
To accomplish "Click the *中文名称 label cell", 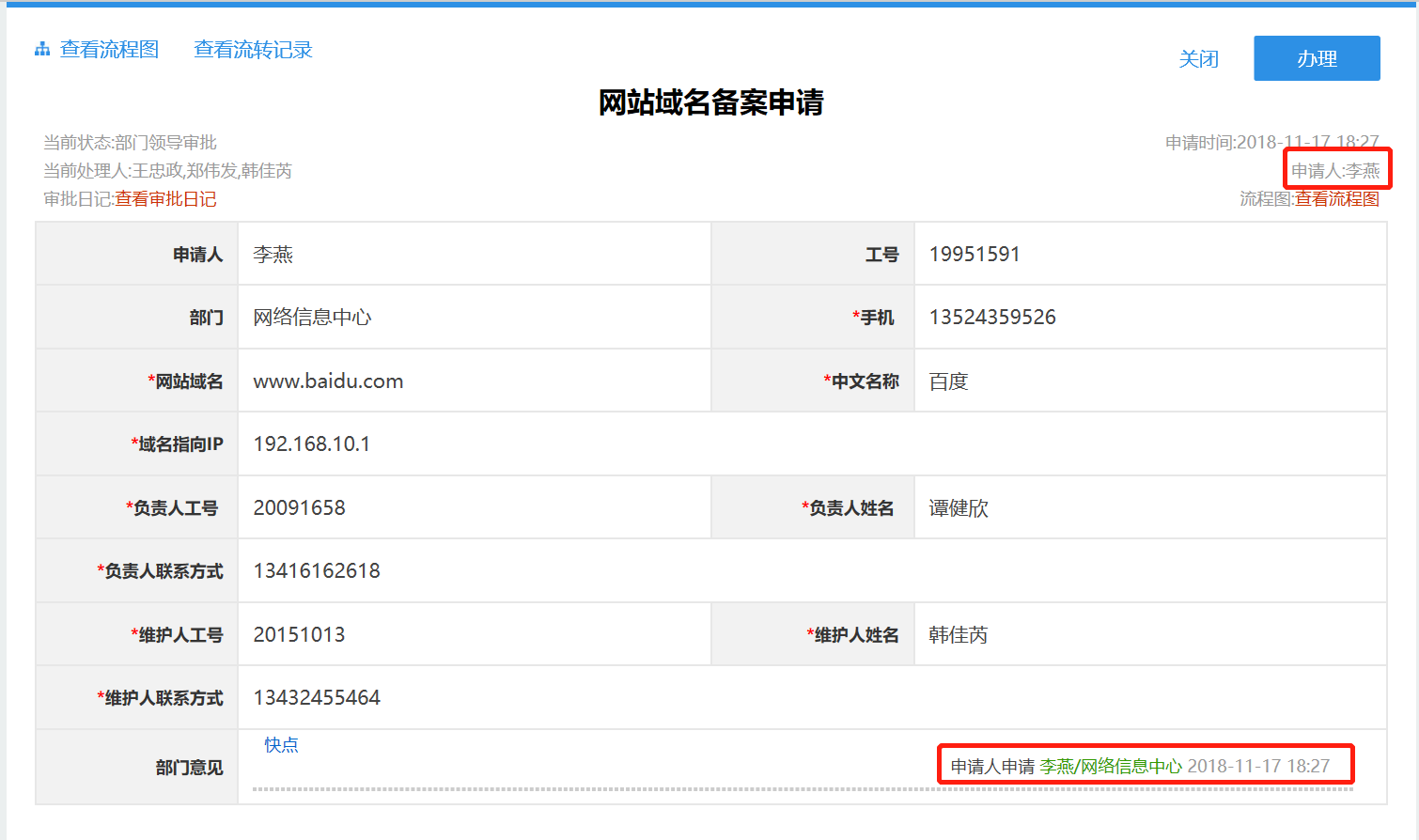I will [813, 381].
